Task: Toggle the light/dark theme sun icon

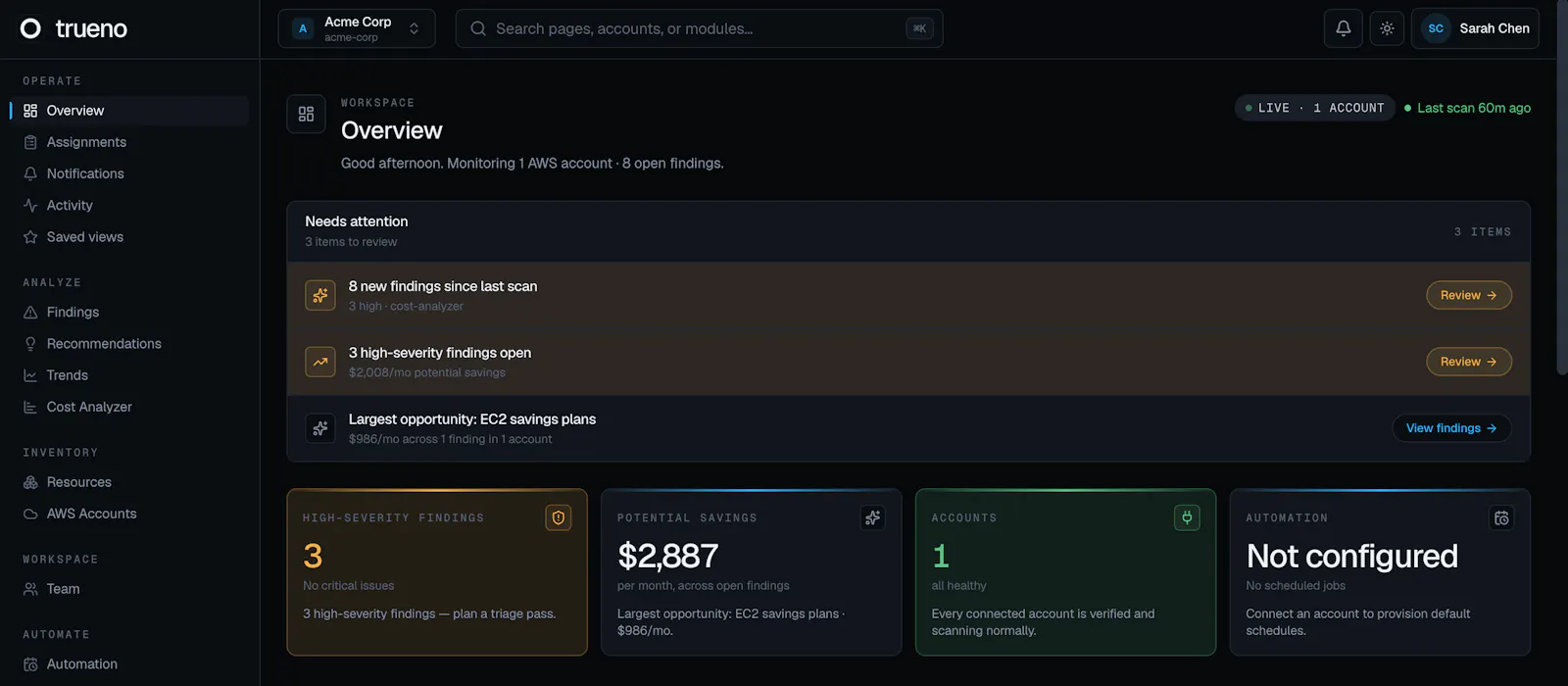Action: coord(1387,28)
